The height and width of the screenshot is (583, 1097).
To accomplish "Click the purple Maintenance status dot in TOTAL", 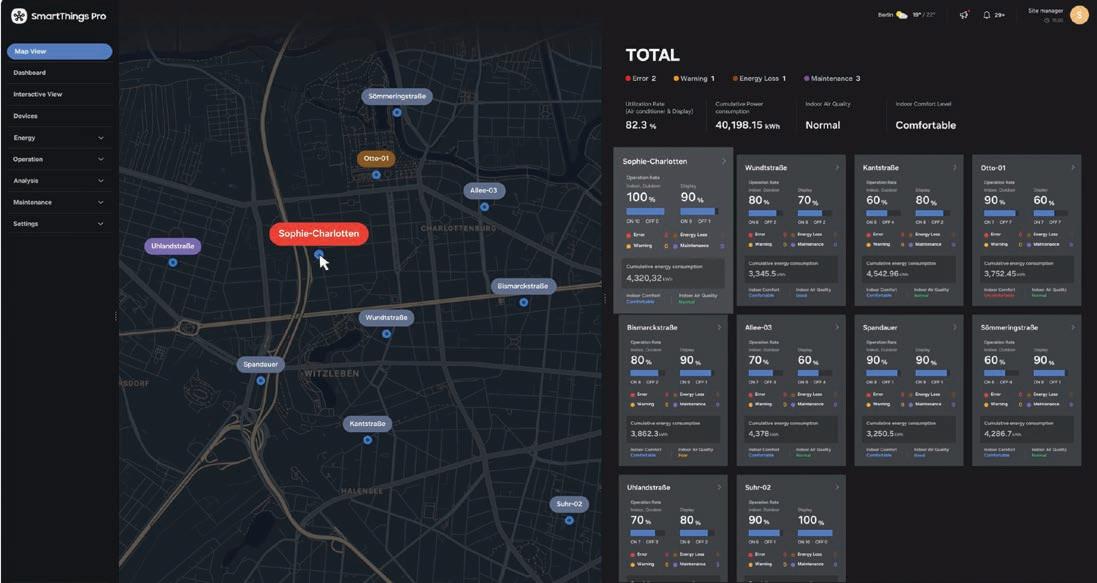I will tap(807, 78).
